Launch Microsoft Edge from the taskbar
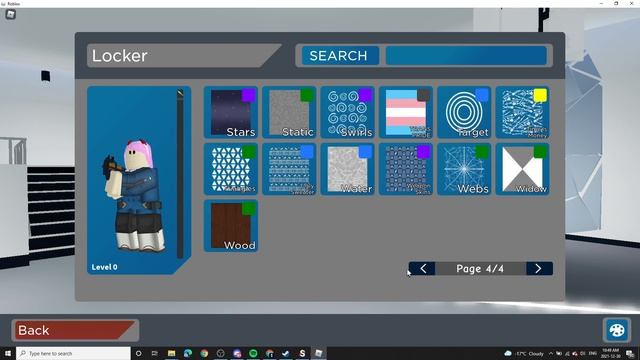This screenshot has height=360, width=640. coord(188,353)
